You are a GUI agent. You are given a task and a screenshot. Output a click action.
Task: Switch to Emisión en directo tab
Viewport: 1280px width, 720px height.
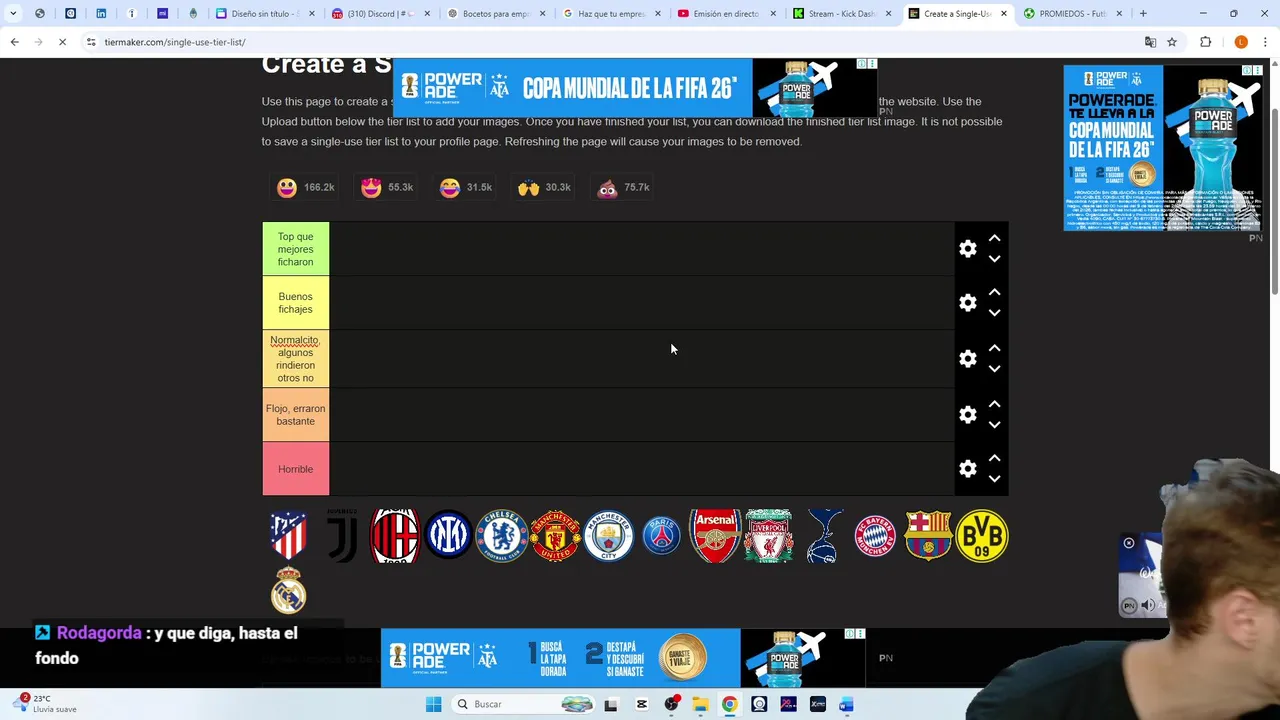tap(725, 14)
